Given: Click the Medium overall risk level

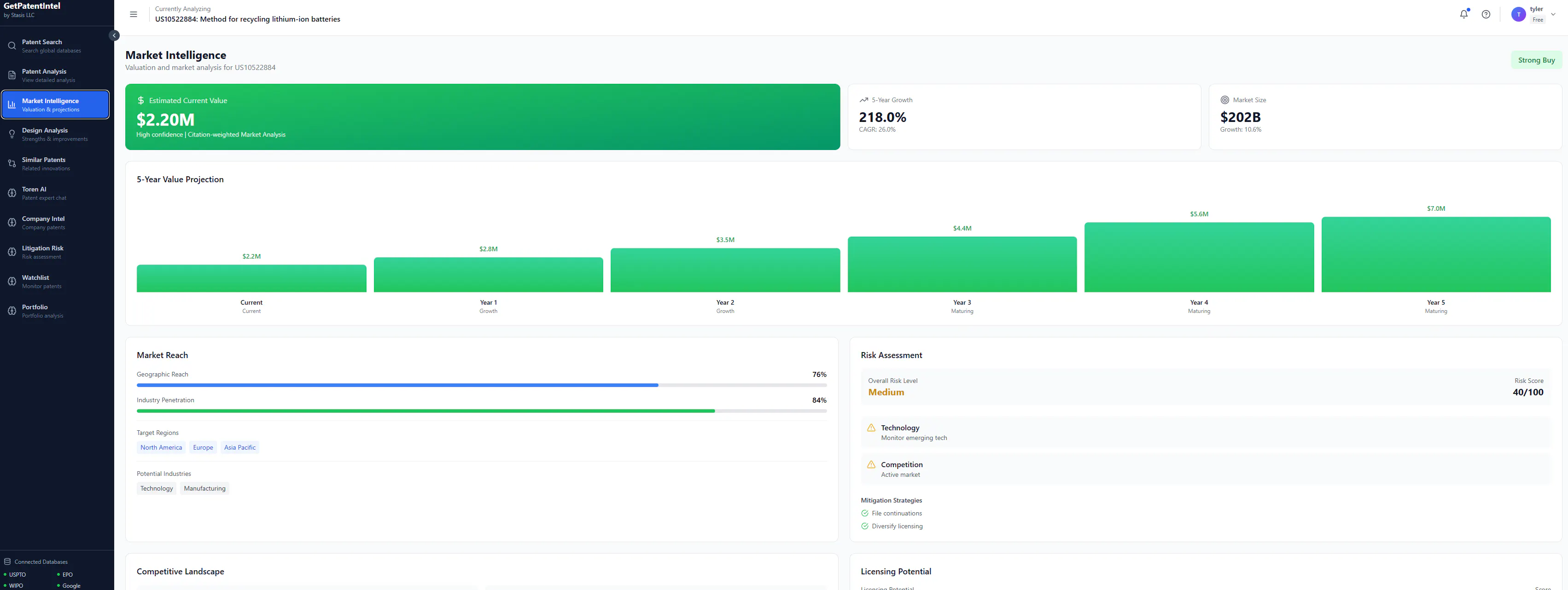Looking at the screenshot, I should 886,392.
